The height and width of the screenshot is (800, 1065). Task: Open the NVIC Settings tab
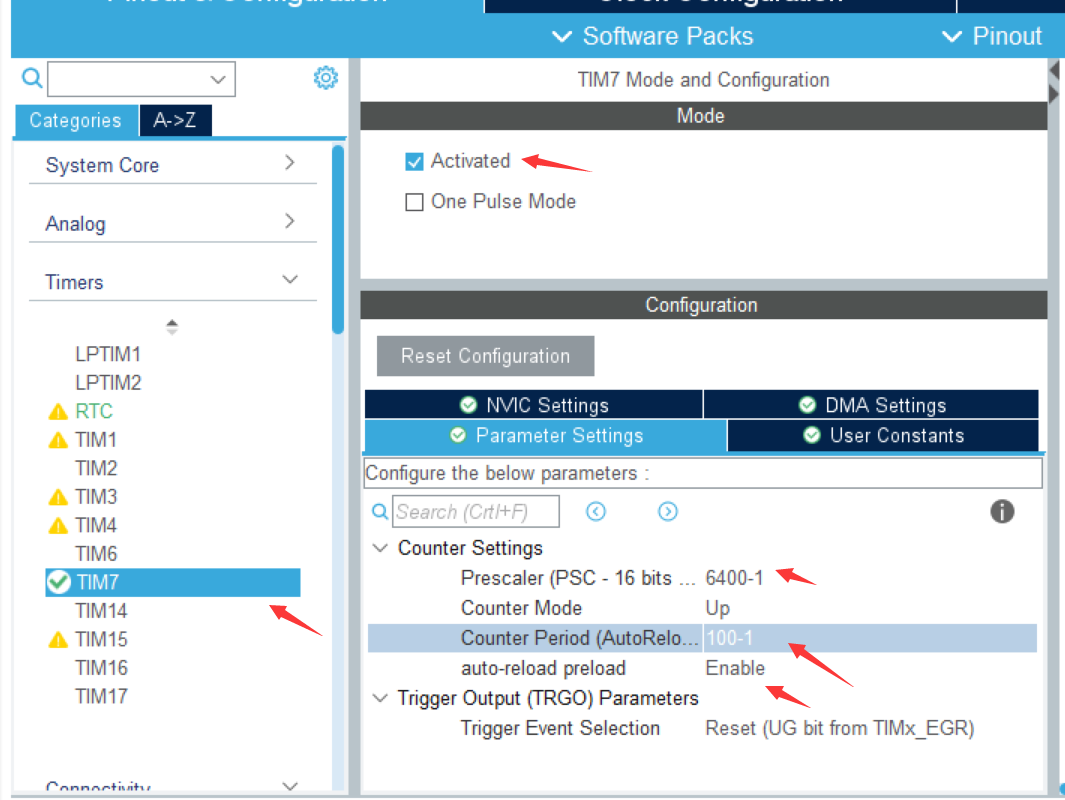[x=534, y=405]
